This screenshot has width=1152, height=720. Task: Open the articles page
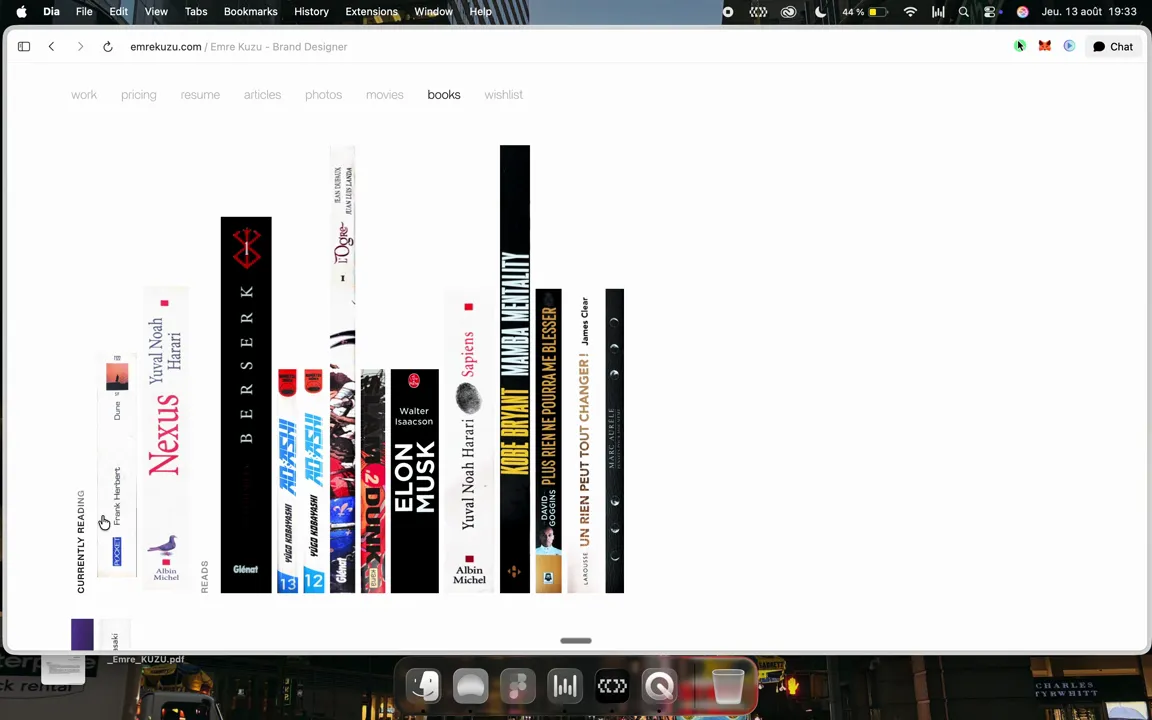coord(262,95)
